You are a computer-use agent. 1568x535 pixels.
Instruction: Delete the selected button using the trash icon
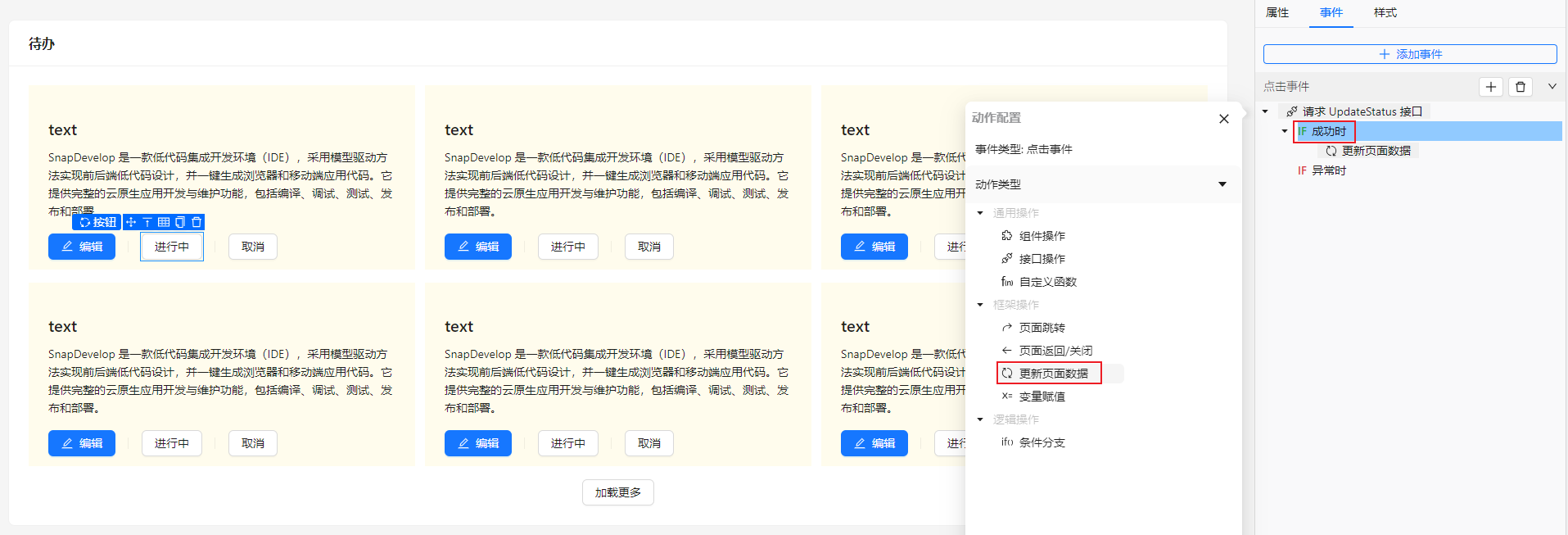(197, 222)
